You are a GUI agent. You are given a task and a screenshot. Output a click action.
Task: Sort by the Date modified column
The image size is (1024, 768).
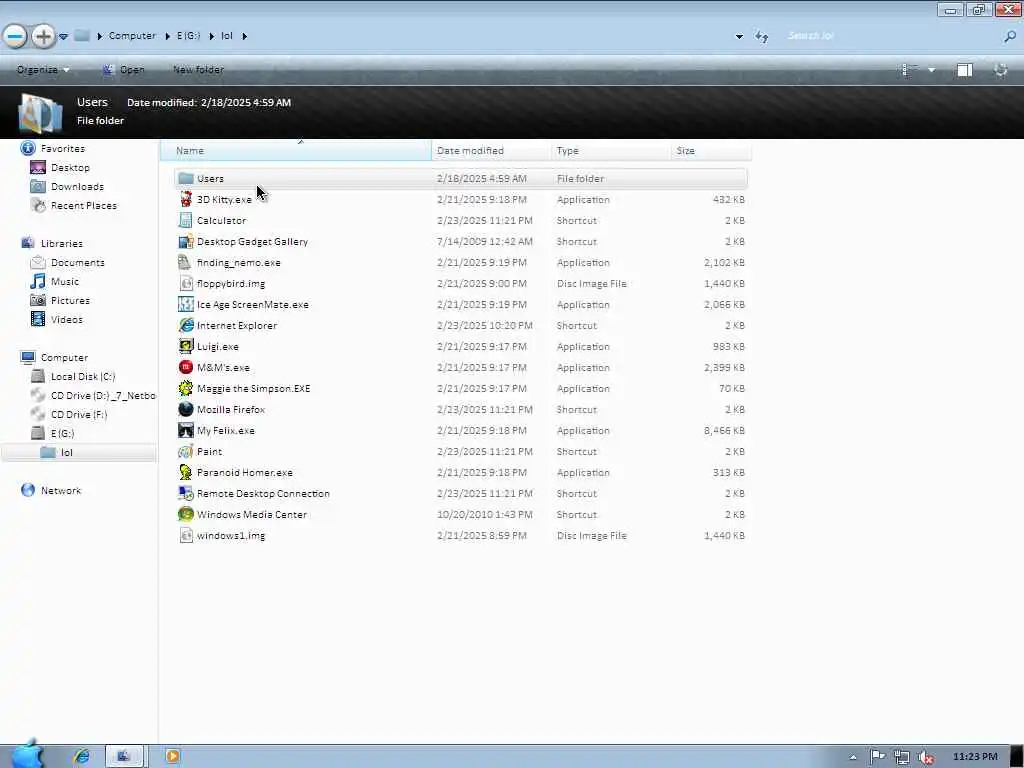491,150
